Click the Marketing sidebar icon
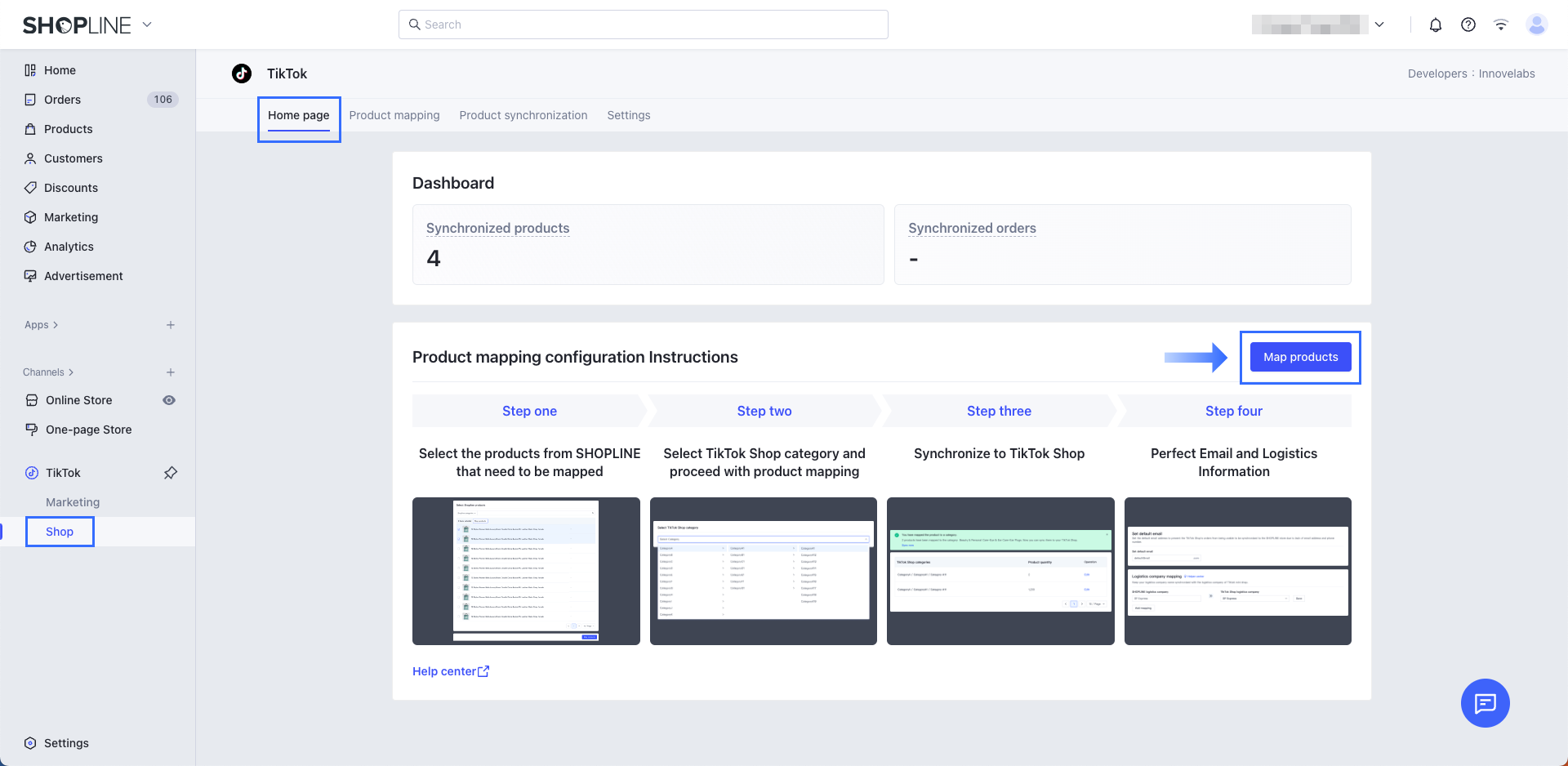 [30, 217]
